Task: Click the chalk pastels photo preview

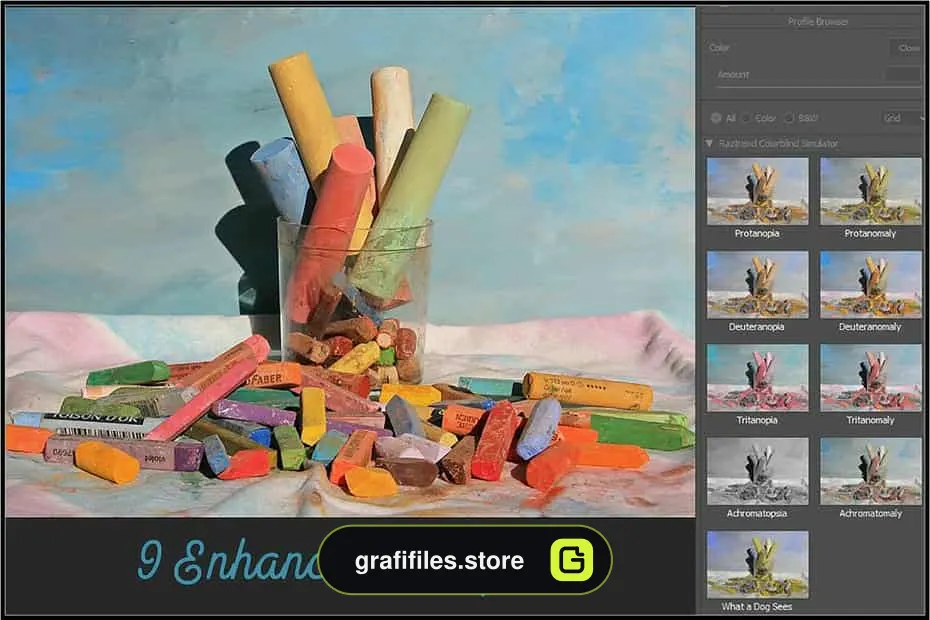Action: [350, 262]
